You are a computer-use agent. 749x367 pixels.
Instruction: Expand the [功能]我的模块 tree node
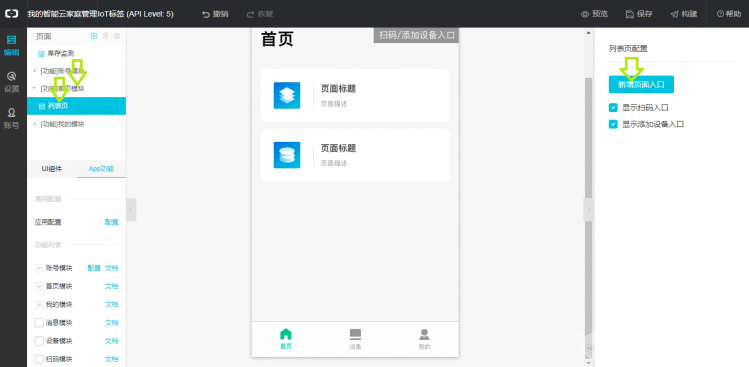tap(34, 124)
